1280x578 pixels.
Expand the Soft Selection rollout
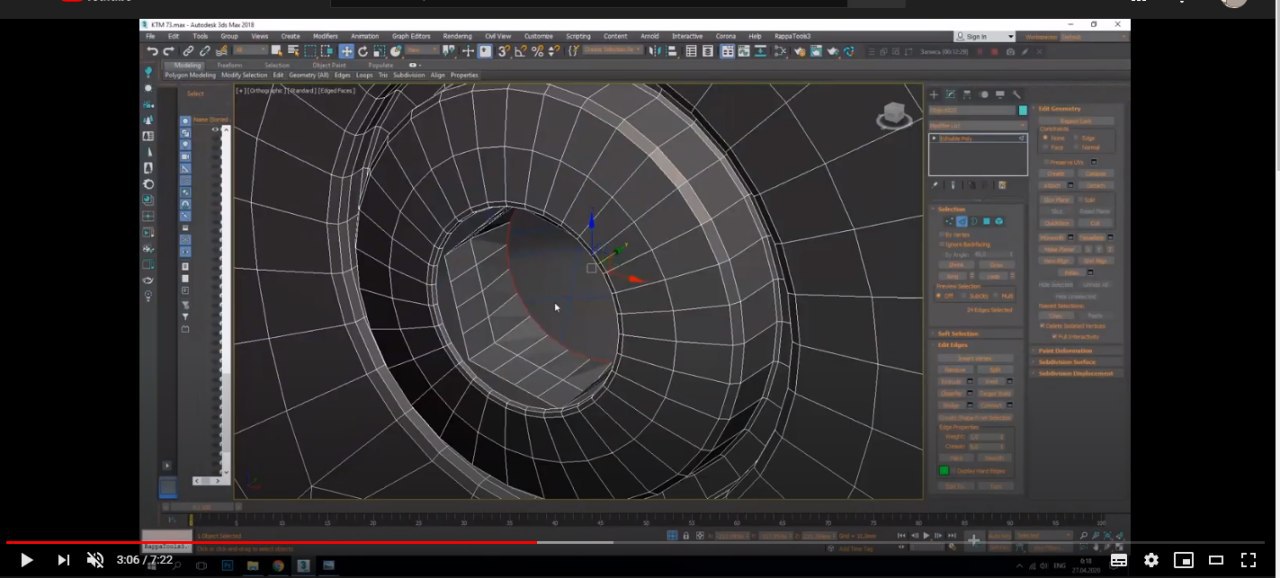pyautogui.click(x=958, y=334)
